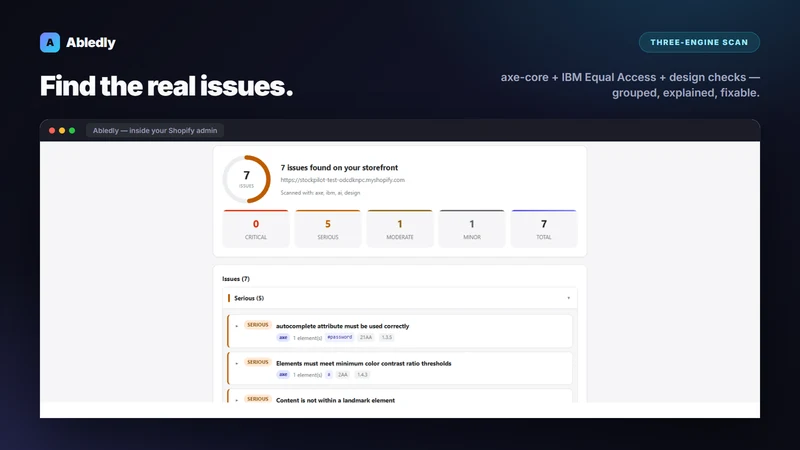Collapse the Serious (5) group arrow
Screen dimensions: 800x450
(568, 298)
